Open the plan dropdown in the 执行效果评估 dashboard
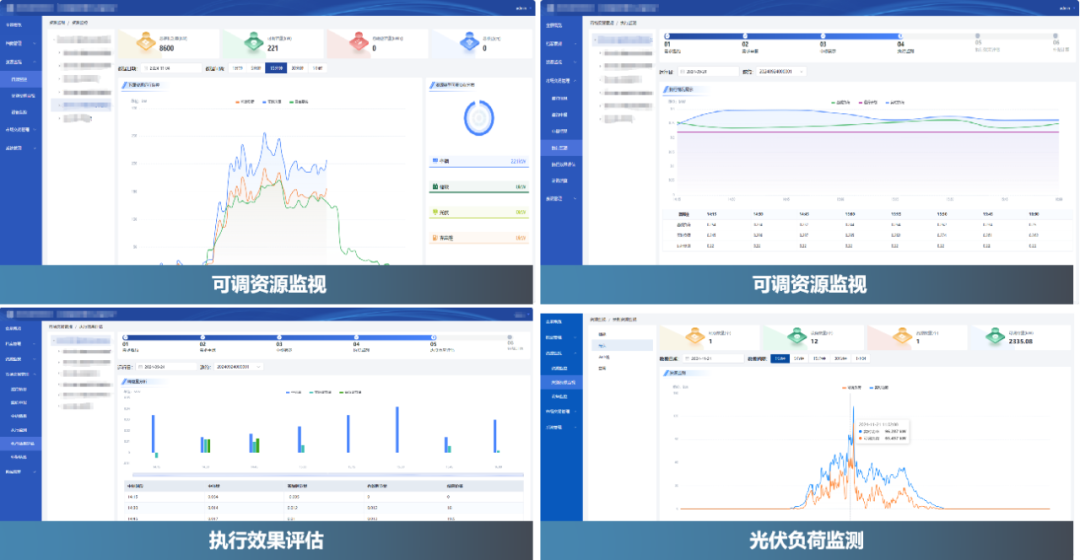Screen dimensions: 1080x560 click(x=238, y=367)
